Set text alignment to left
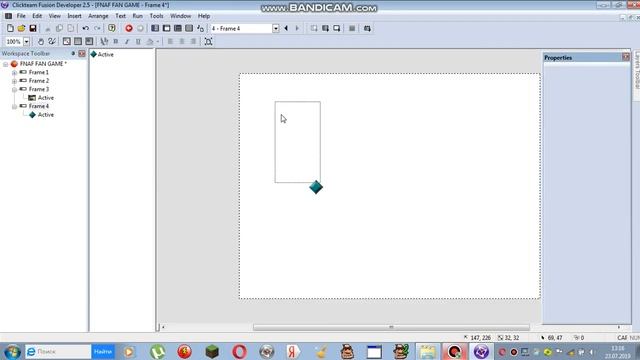Screen dimensions: 640x360 tap(171, 42)
